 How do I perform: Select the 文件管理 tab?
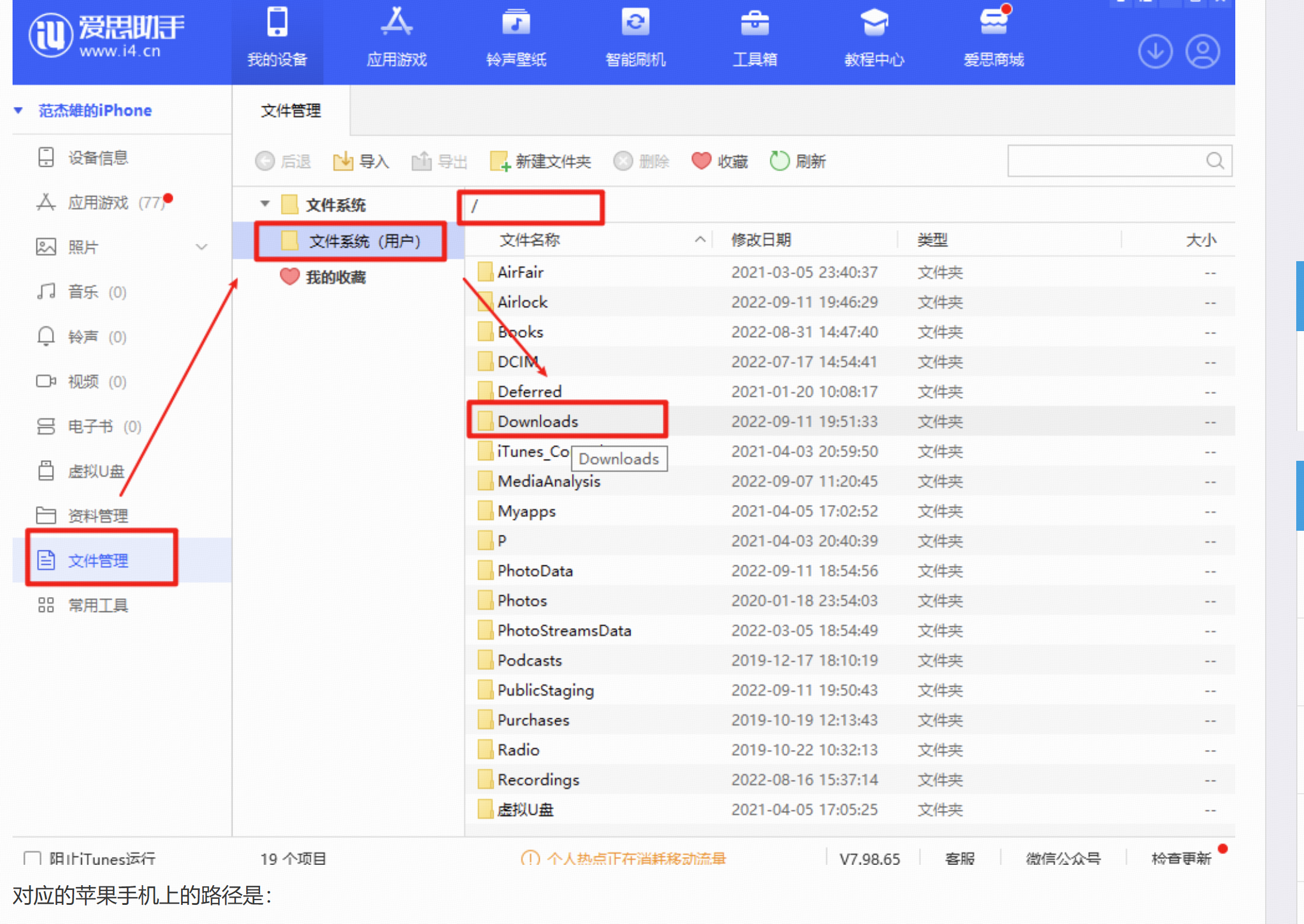pos(291,111)
